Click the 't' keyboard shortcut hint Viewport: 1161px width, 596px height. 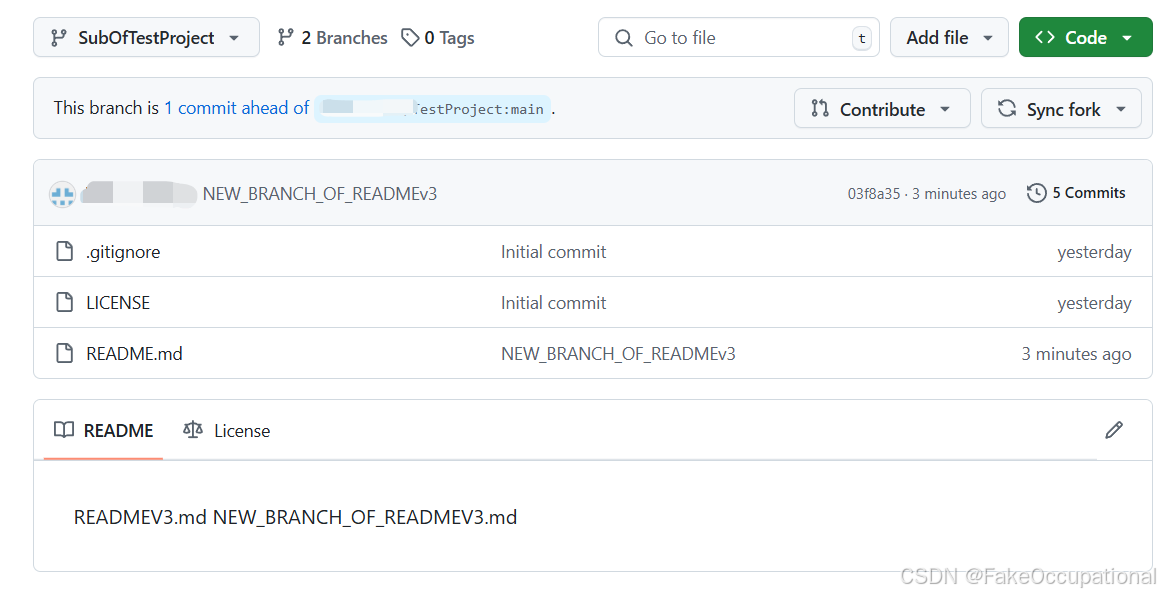862,38
